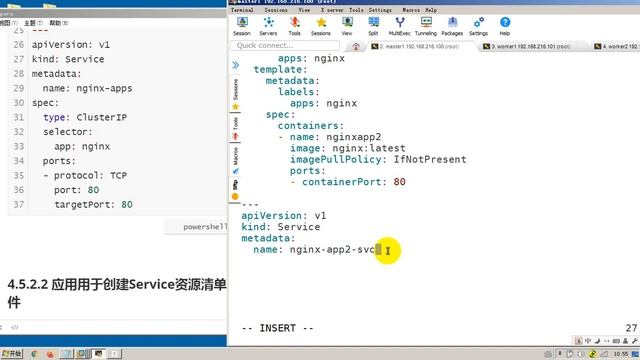The width and height of the screenshot is (640, 360).
Task: Open the Tools menu in the menu bar
Action: pos(356,10)
